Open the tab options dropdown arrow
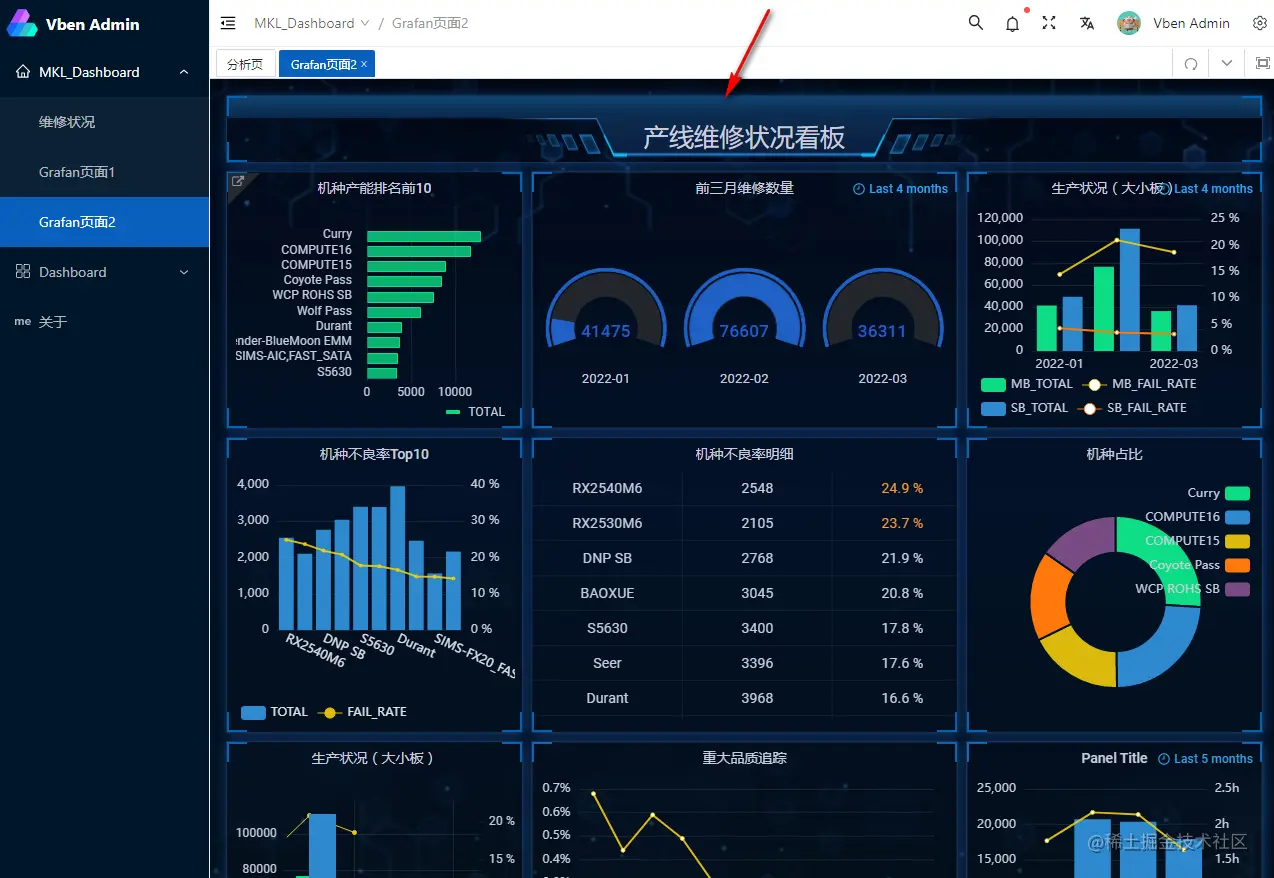 1227,63
